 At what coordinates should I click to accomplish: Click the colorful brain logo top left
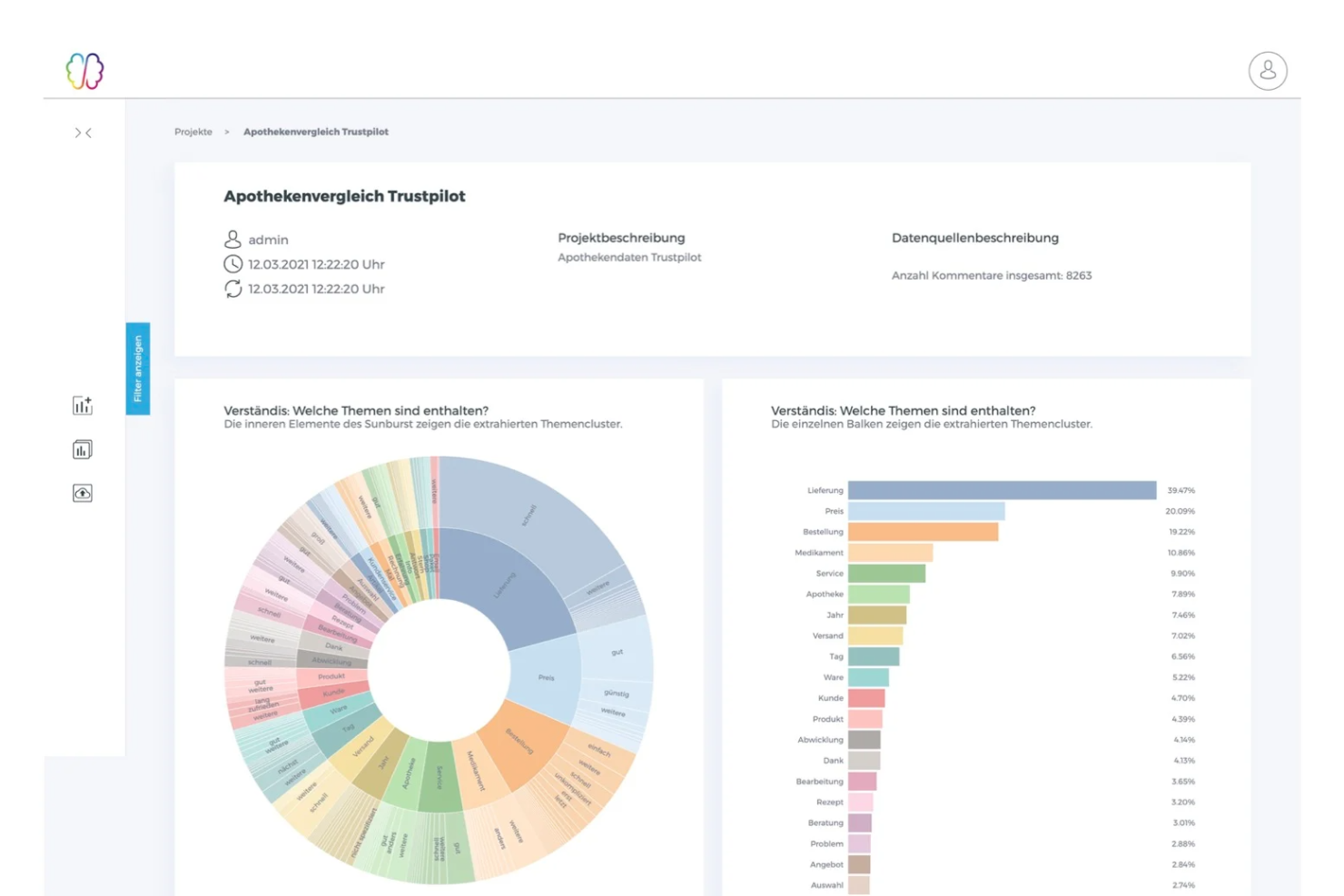[x=84, y=70]
